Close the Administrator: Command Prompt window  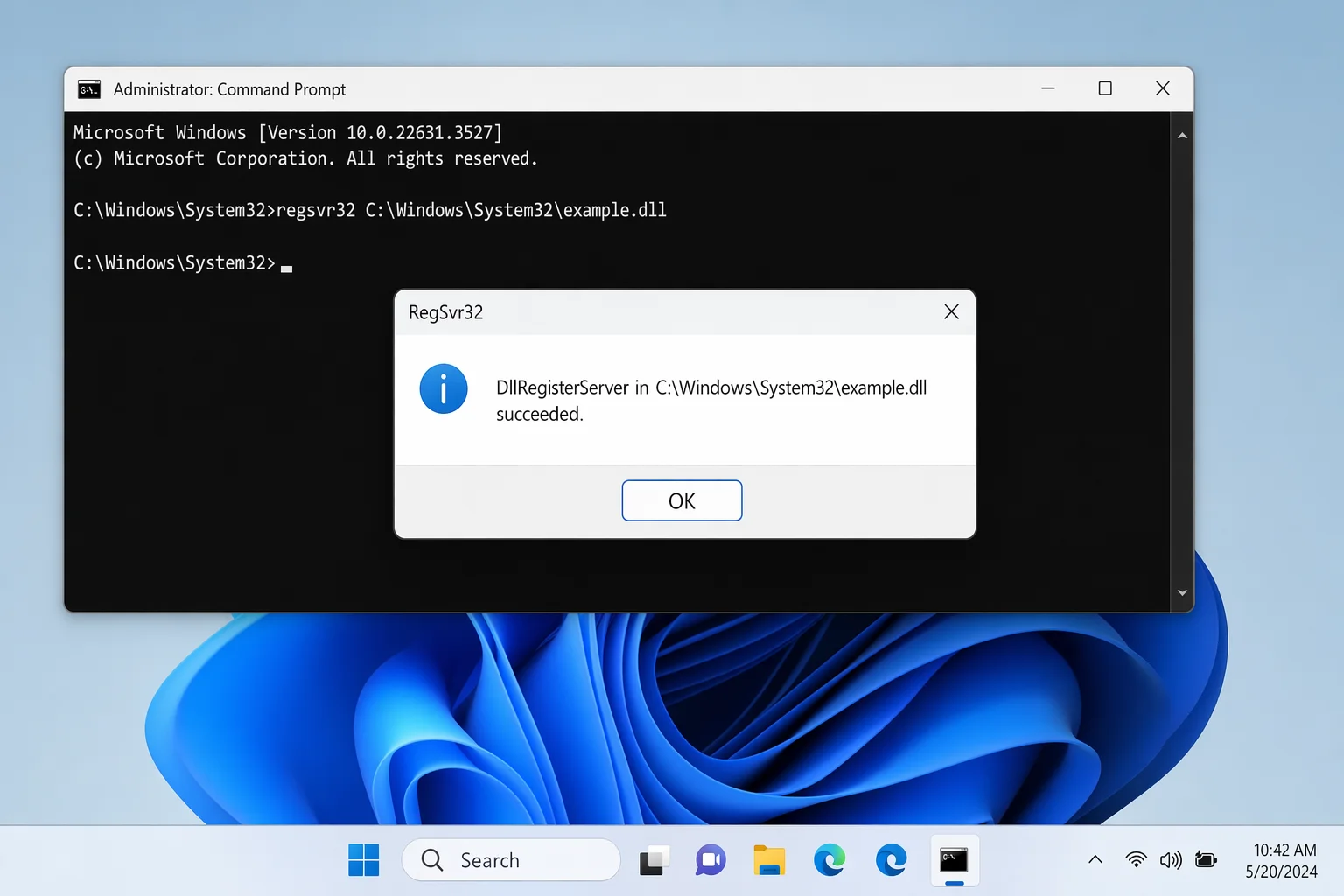(x=1163, y=88)
